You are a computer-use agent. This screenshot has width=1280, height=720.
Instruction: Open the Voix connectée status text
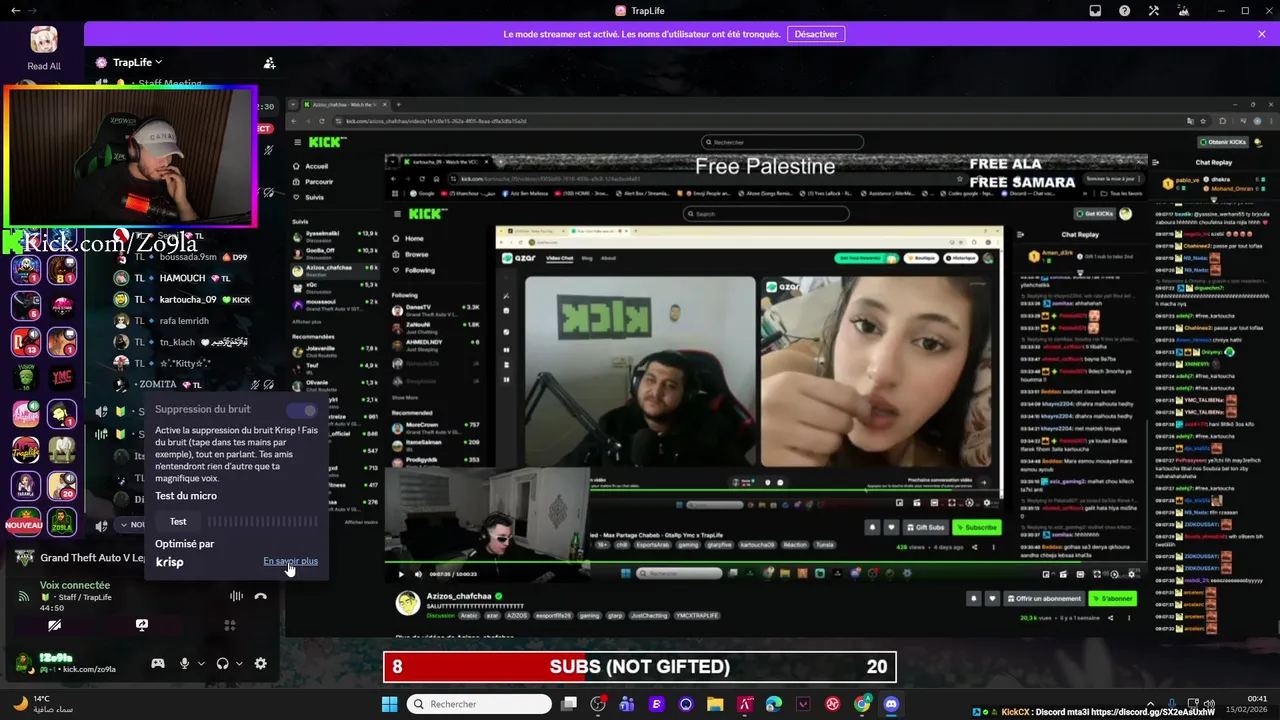point(75,585)
